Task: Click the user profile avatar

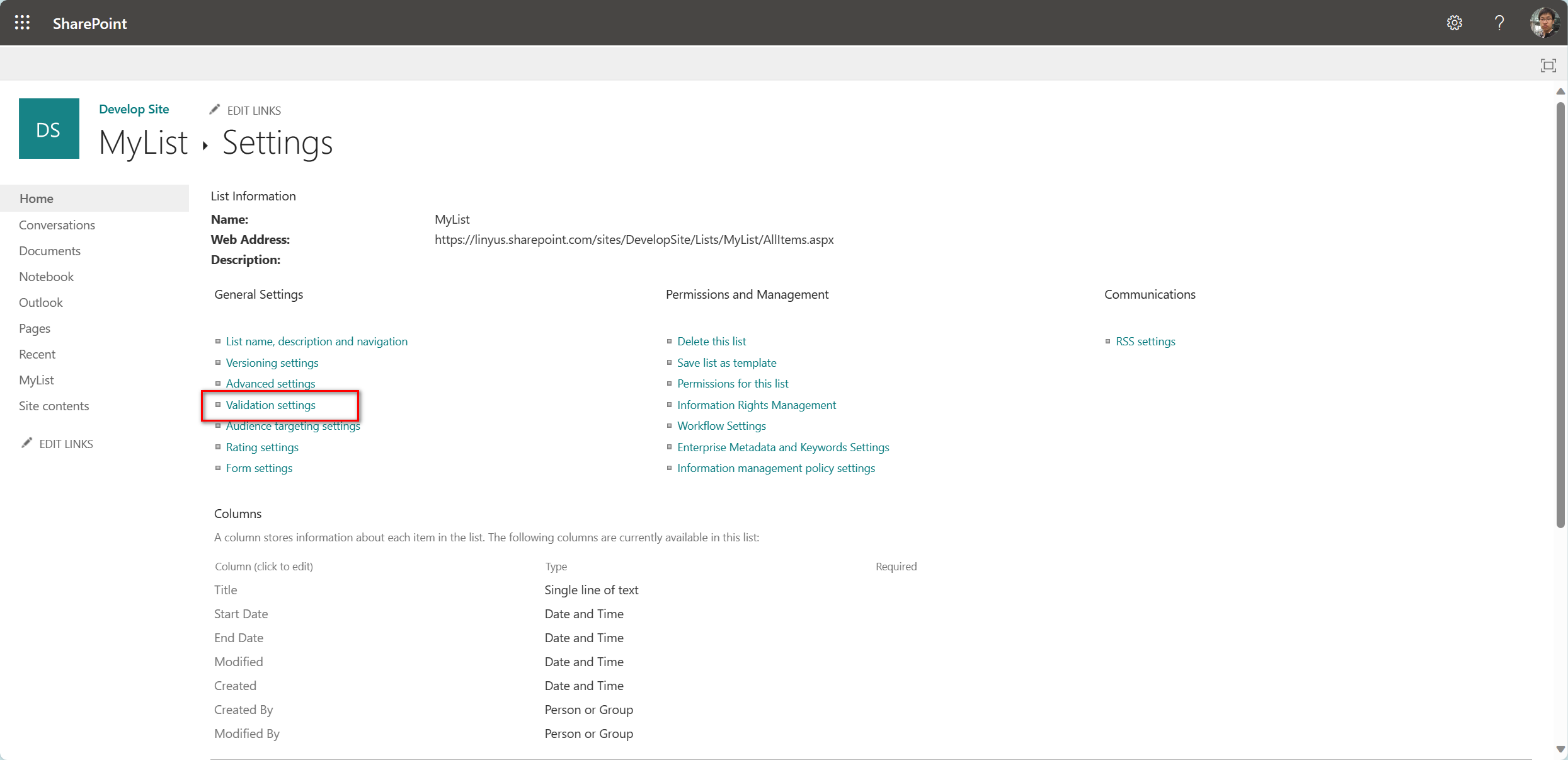Action: point(1545,23)
